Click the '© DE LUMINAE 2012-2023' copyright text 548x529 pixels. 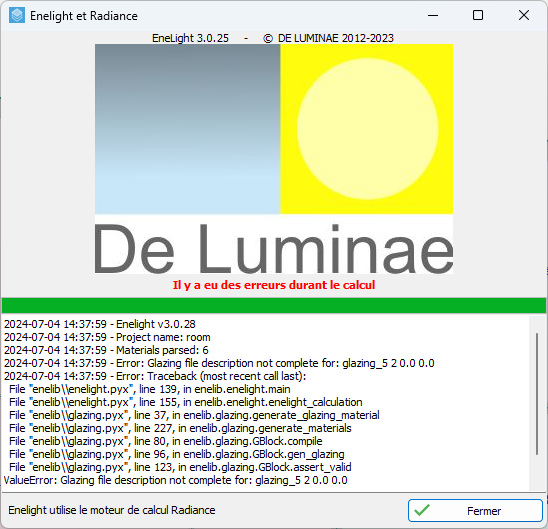pyautogui.click(x=329, y=38)
